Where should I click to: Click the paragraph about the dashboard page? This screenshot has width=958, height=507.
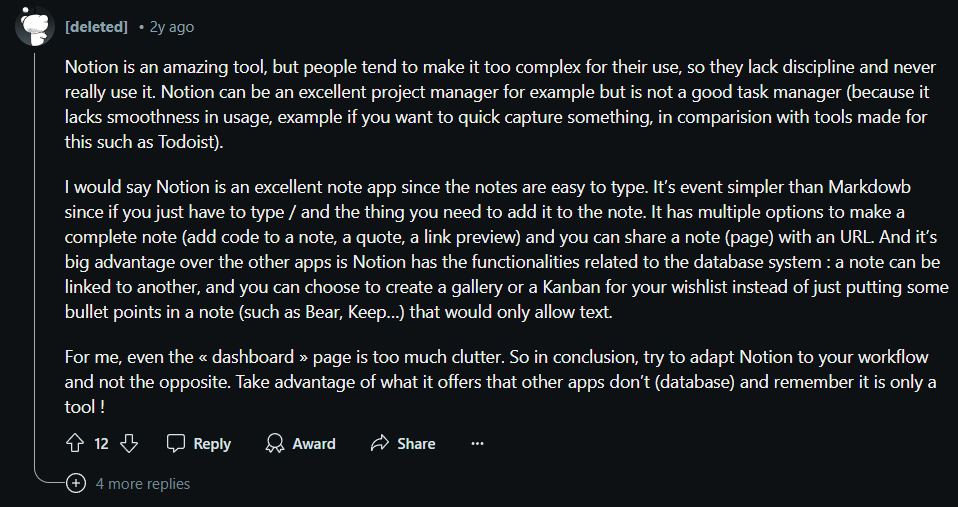point(500,382)
